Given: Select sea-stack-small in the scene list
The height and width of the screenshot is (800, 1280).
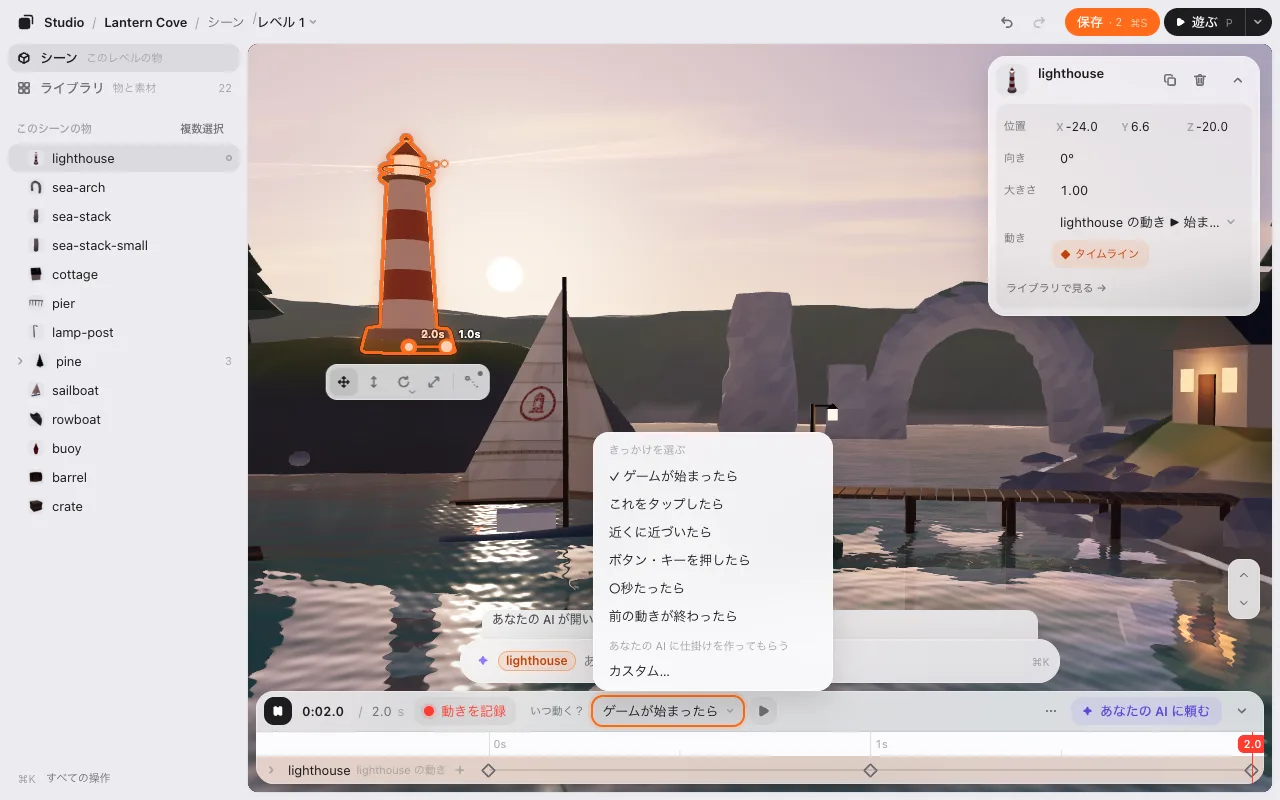Looking at the screenshot, I should pyautogui.click(x=124, y=245).
